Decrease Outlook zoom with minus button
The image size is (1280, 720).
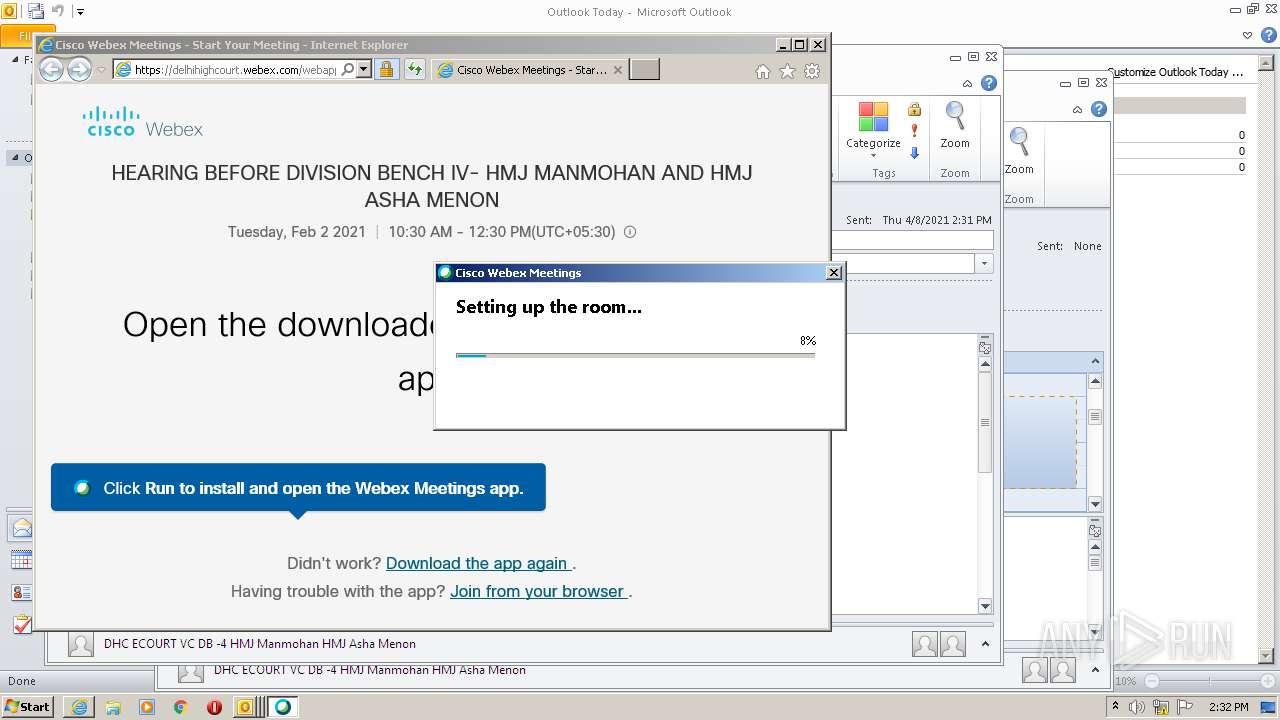[x=1152, y=681]
